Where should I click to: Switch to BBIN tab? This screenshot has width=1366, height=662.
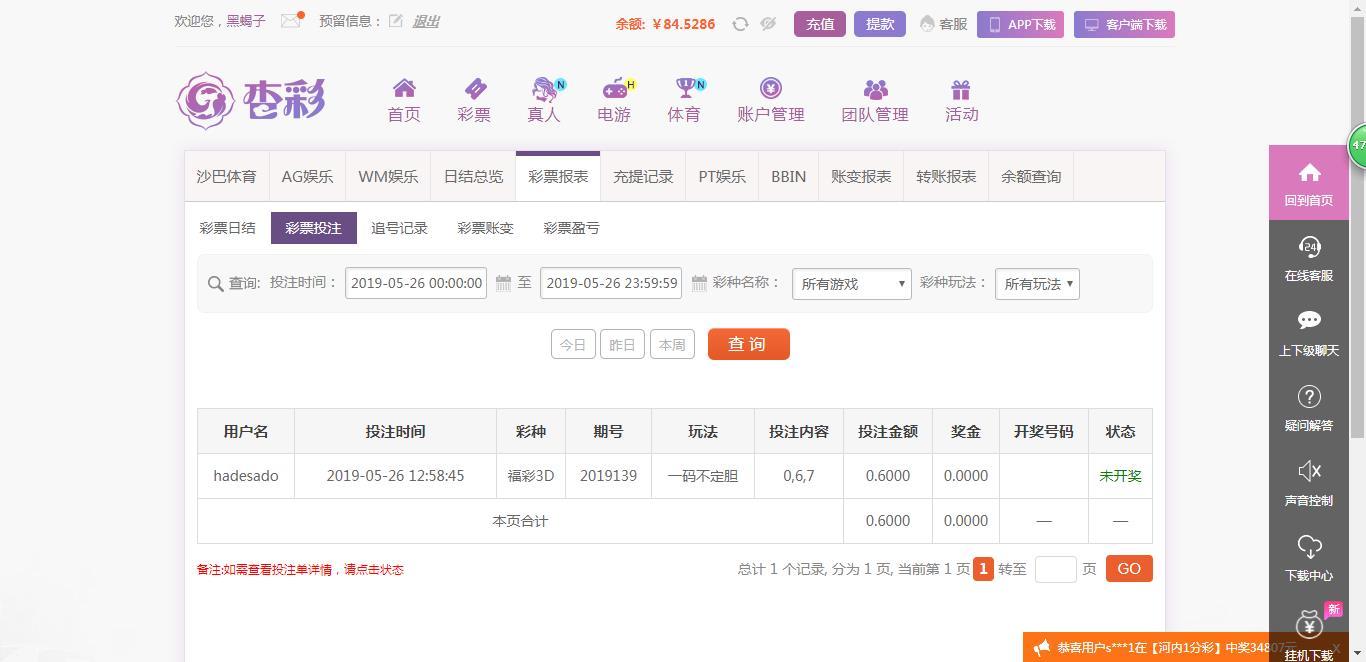pos(788,177)
